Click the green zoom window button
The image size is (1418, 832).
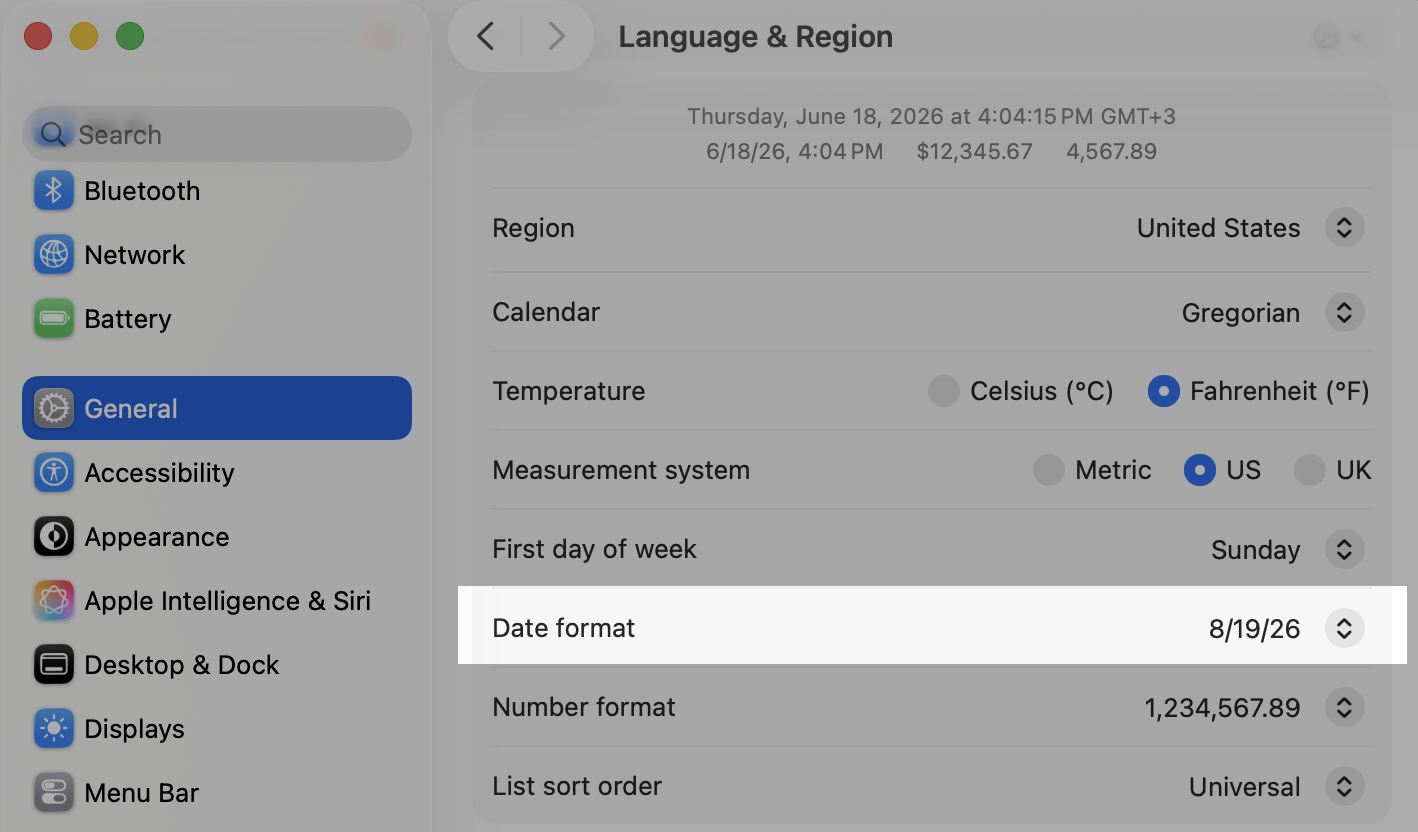[x=130, y=37]
